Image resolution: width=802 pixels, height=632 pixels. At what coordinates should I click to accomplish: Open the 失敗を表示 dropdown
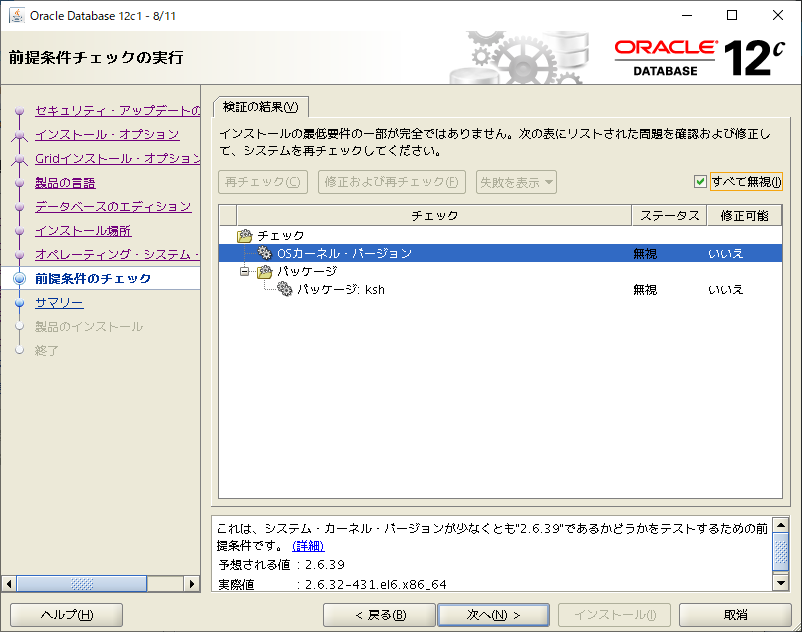(516, 182)
